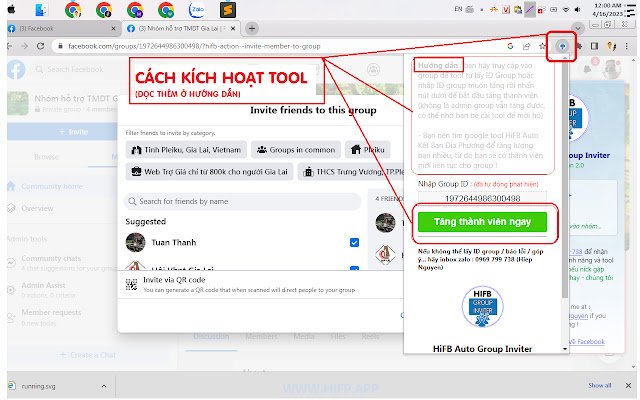Click Invite via QR code option
Image resolution: width=640 pixels, height=400 pixels.
[260, 284]
